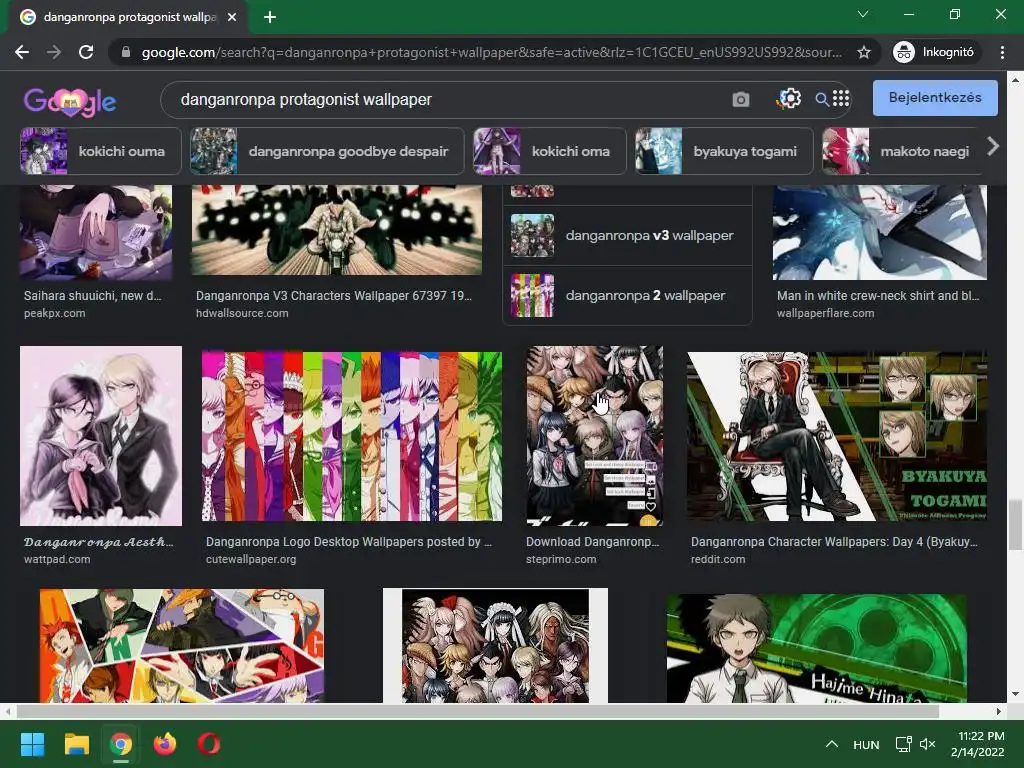Screen dimensions: 1024x768
Task: Open a new browser tab
Action: coord(270,17)
